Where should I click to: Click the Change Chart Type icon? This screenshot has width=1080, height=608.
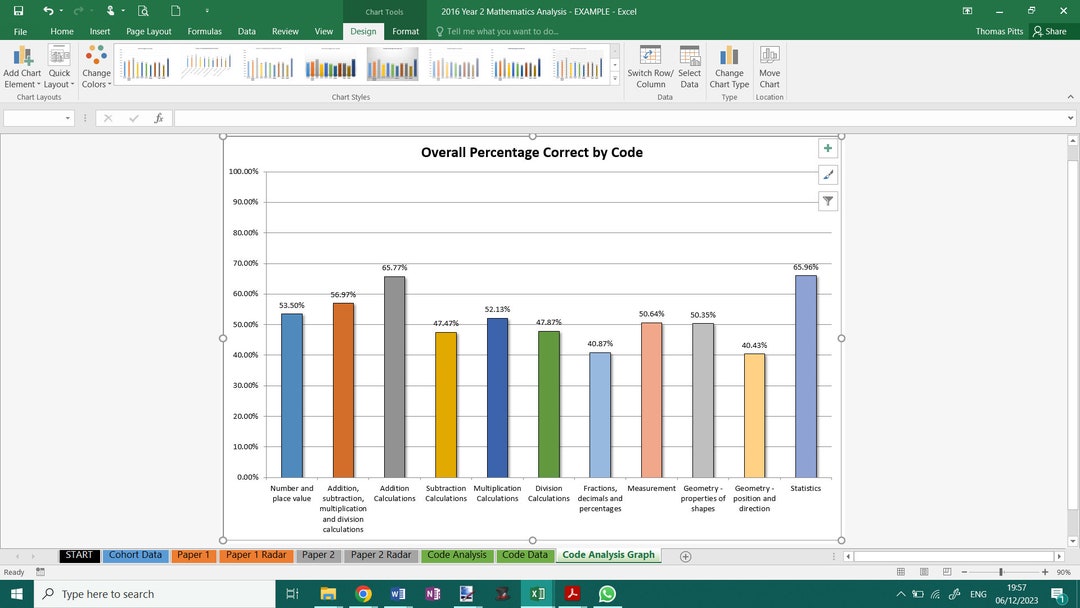click(729, 66)
